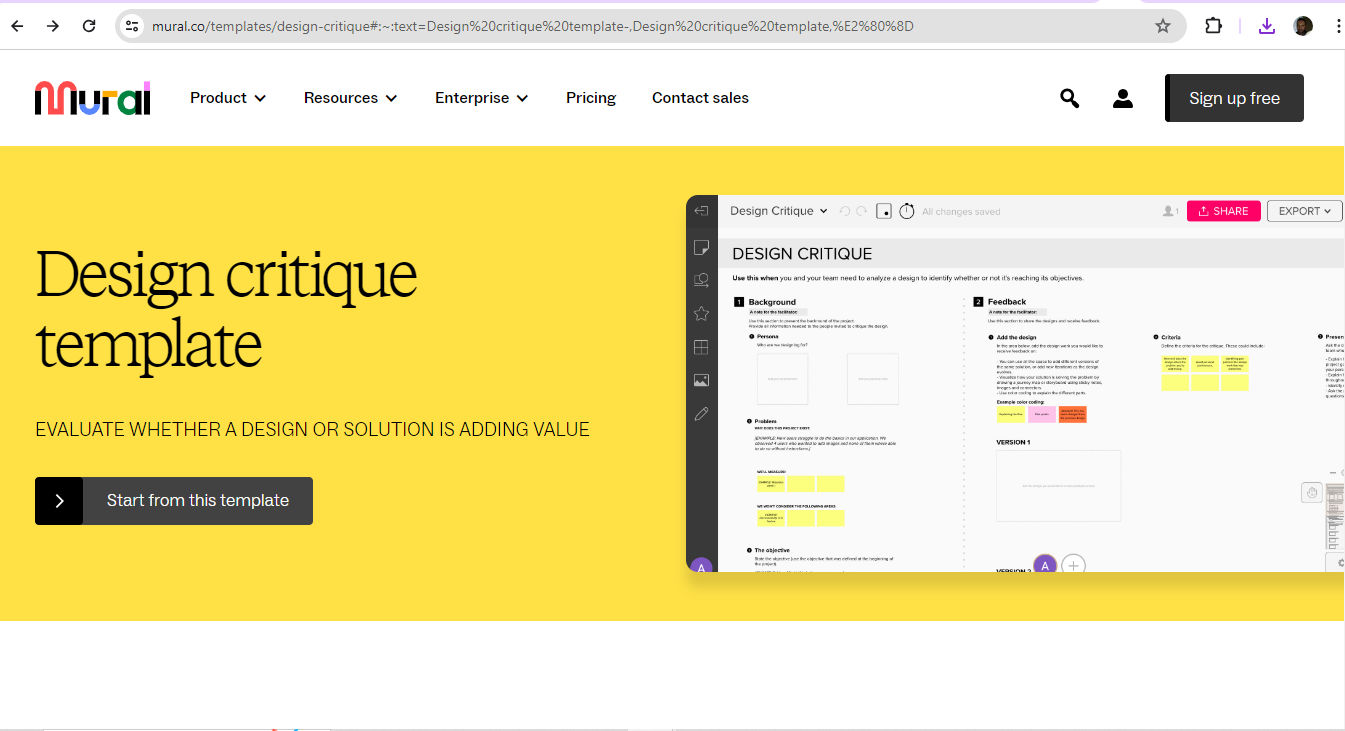Click the DESIGN CRITIQUE title in preview
Screen dimensions: 1345x731
pos(802,254)
